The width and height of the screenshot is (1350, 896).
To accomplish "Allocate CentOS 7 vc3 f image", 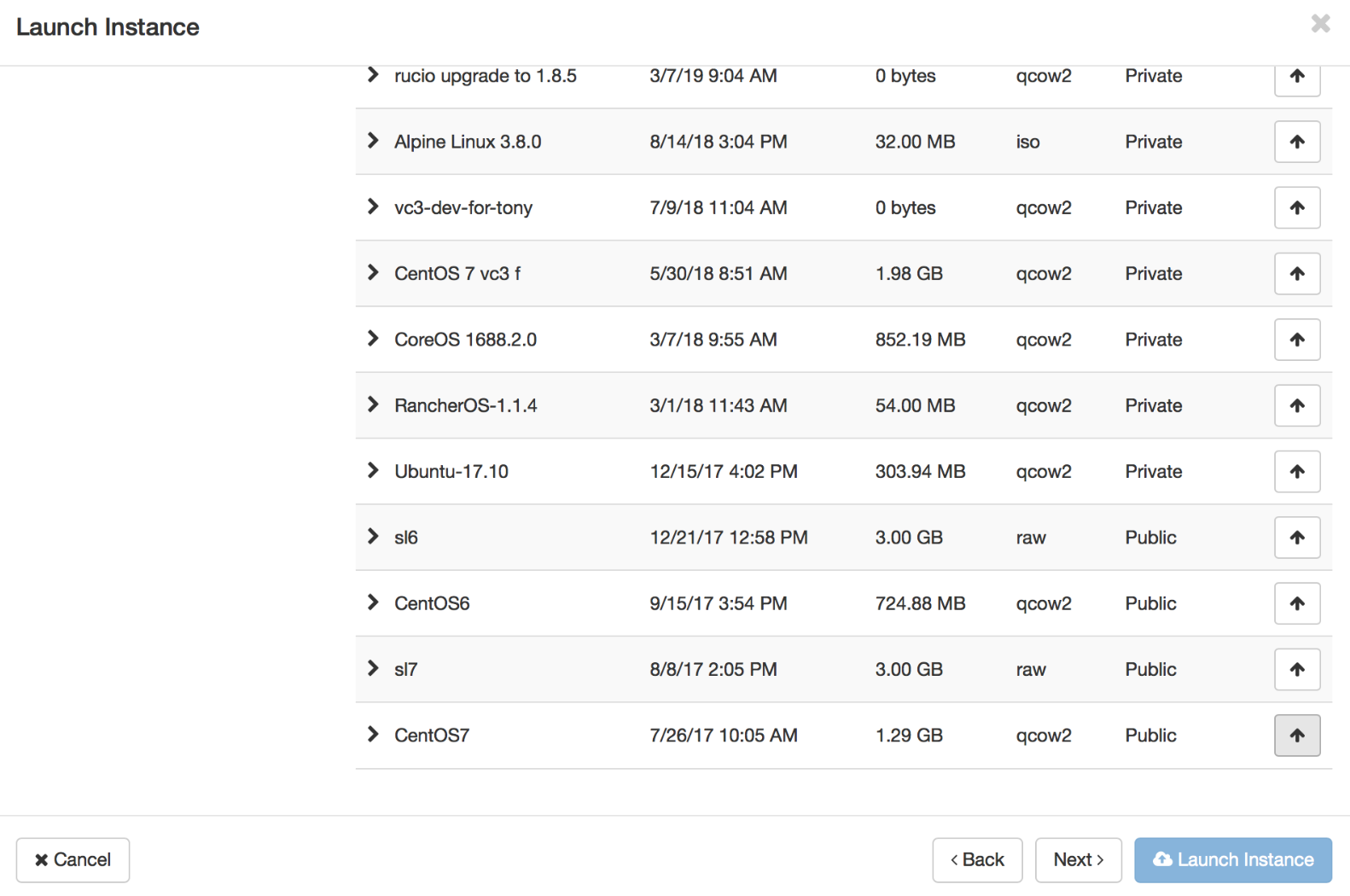I will pos(1296,274).
